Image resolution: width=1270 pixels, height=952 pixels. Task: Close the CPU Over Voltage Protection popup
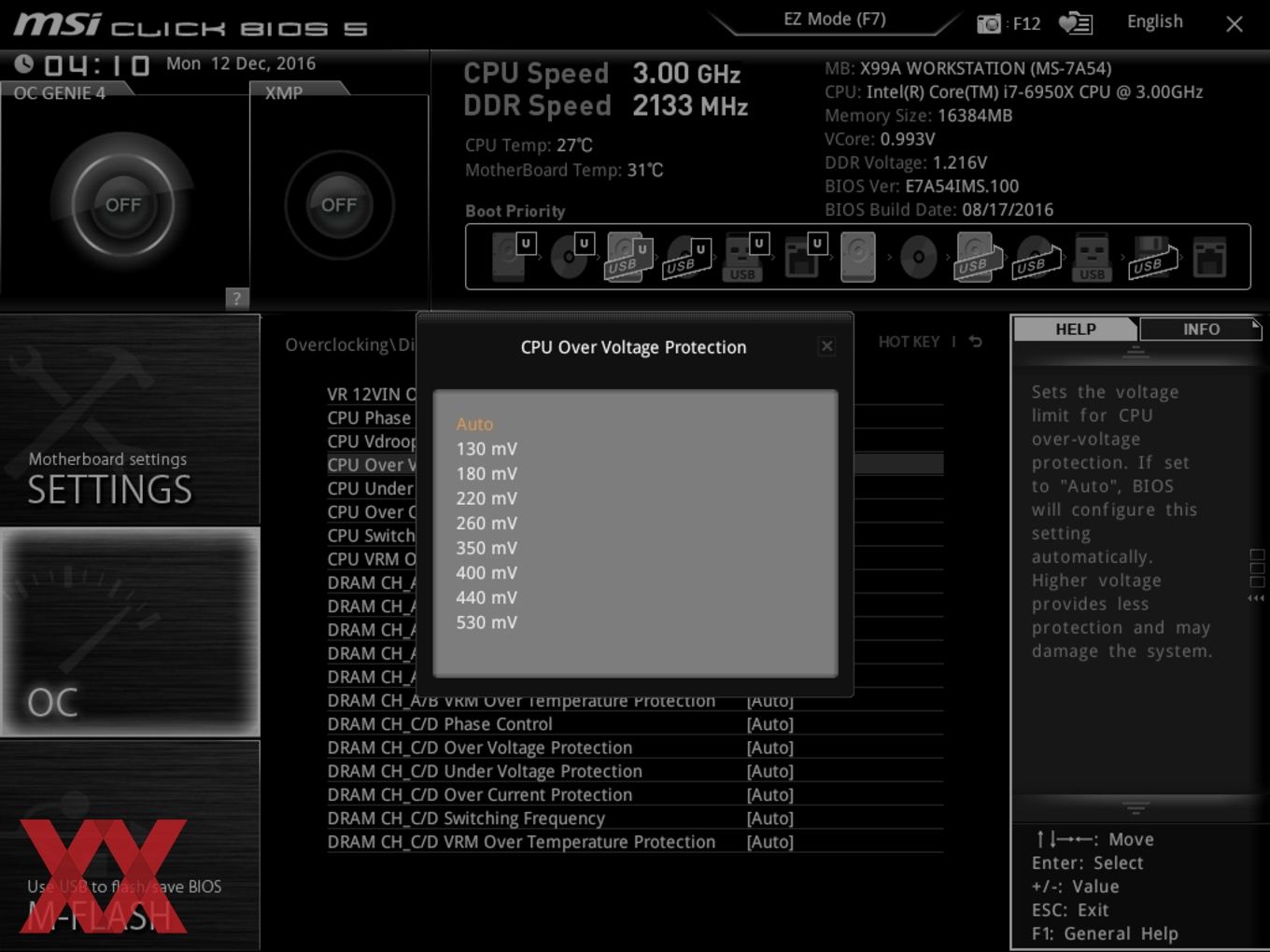826,346
